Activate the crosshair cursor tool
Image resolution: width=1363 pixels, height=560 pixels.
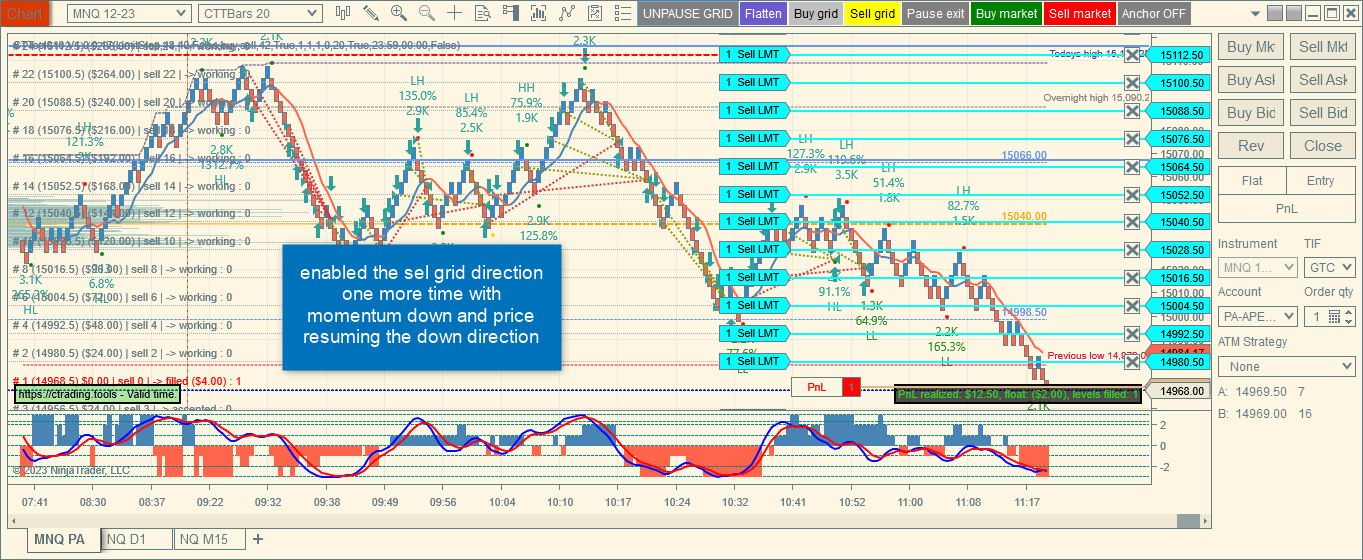455,13
